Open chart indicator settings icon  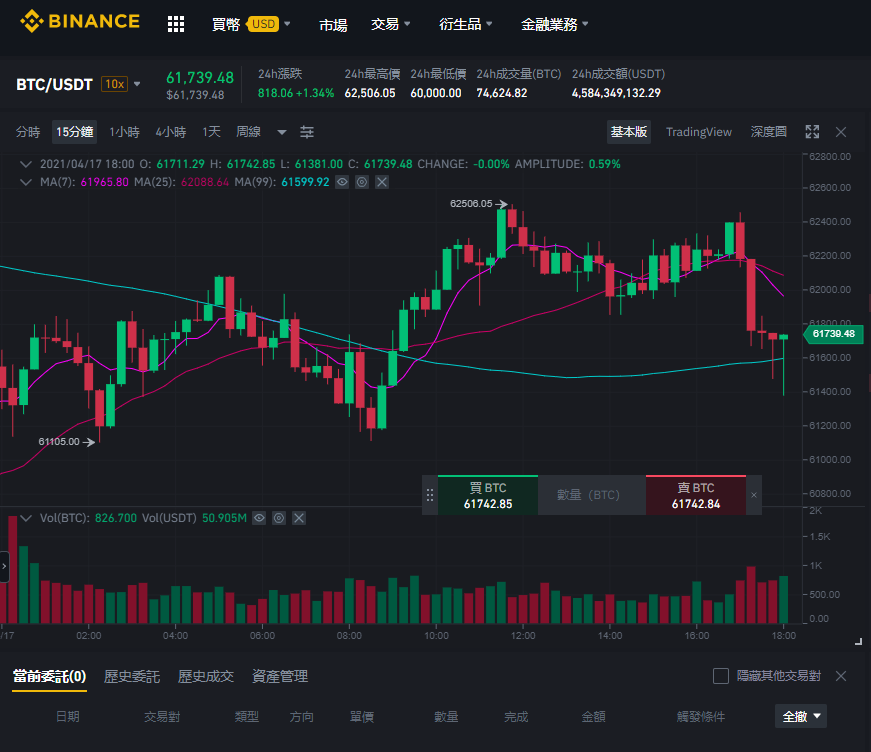click(307, 132)
